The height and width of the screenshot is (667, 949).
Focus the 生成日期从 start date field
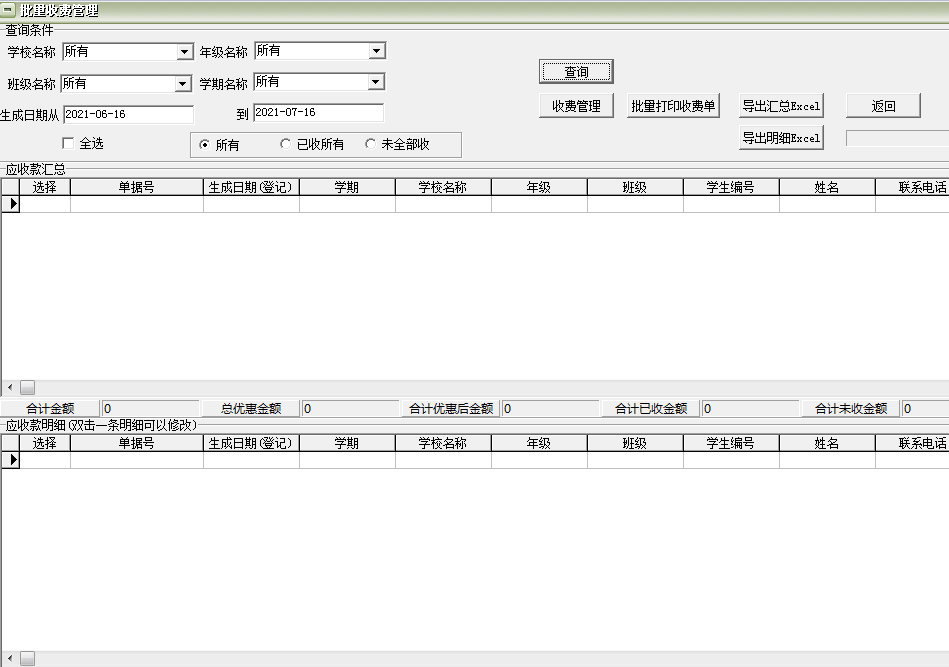click(128, 114)
